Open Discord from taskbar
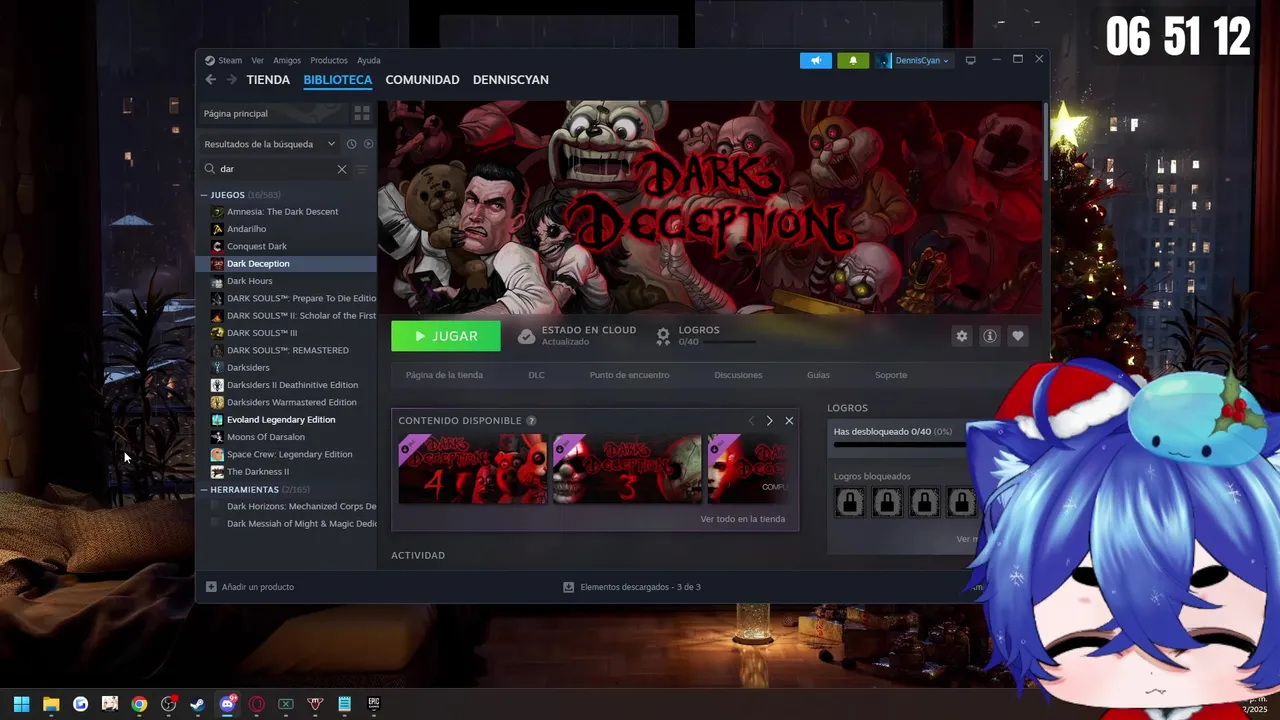1280x720 pixels. tap(227, 704)
